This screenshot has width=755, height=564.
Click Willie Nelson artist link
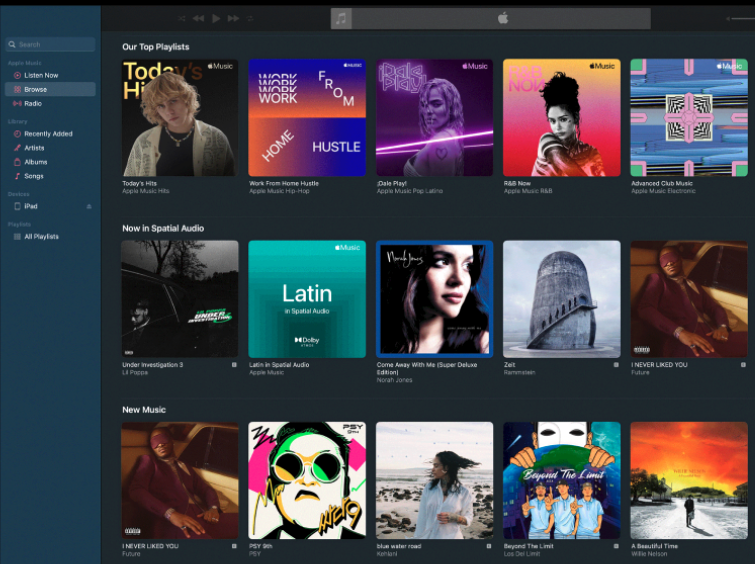[x=650, y=554]
